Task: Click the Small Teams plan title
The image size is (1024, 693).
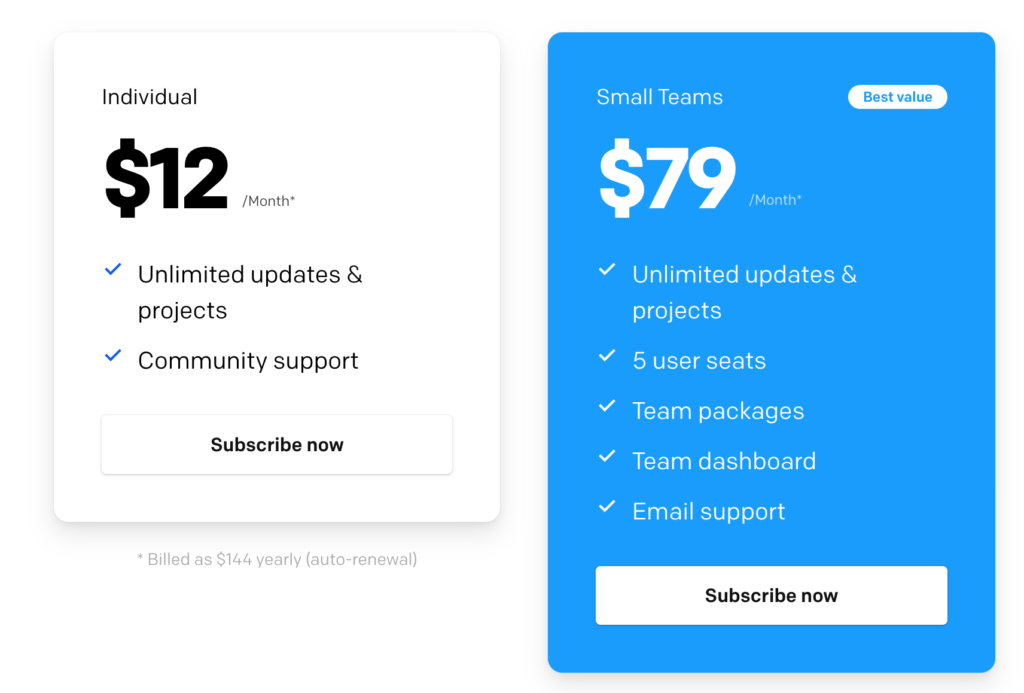Action: 659,97
